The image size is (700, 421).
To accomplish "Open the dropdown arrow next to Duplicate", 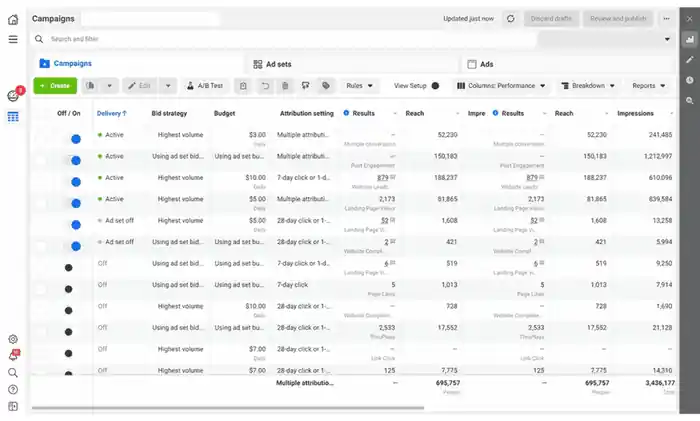I will pyautogui.click(x=109, y=86).
